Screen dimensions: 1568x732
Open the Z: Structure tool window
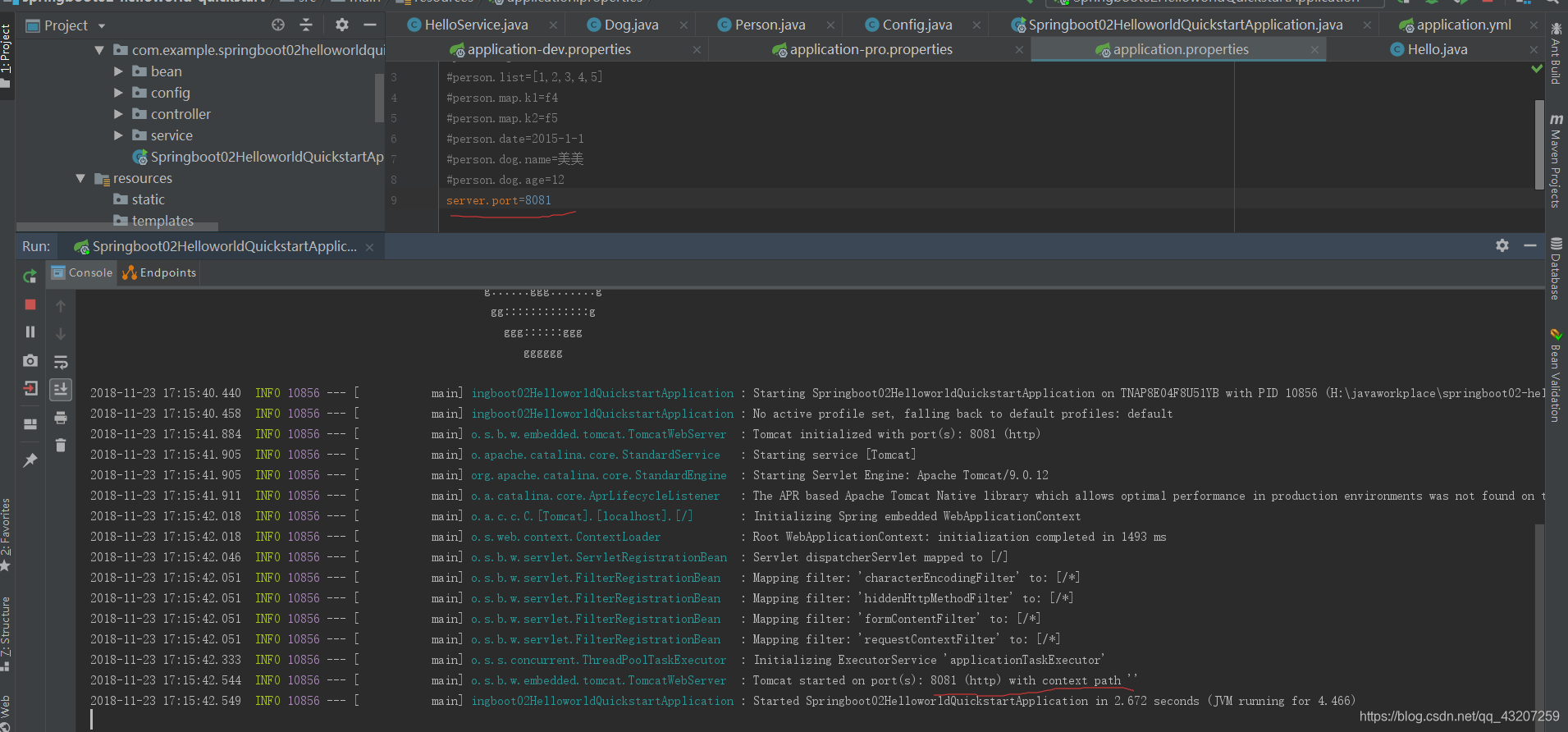click(x=7, y=634)
